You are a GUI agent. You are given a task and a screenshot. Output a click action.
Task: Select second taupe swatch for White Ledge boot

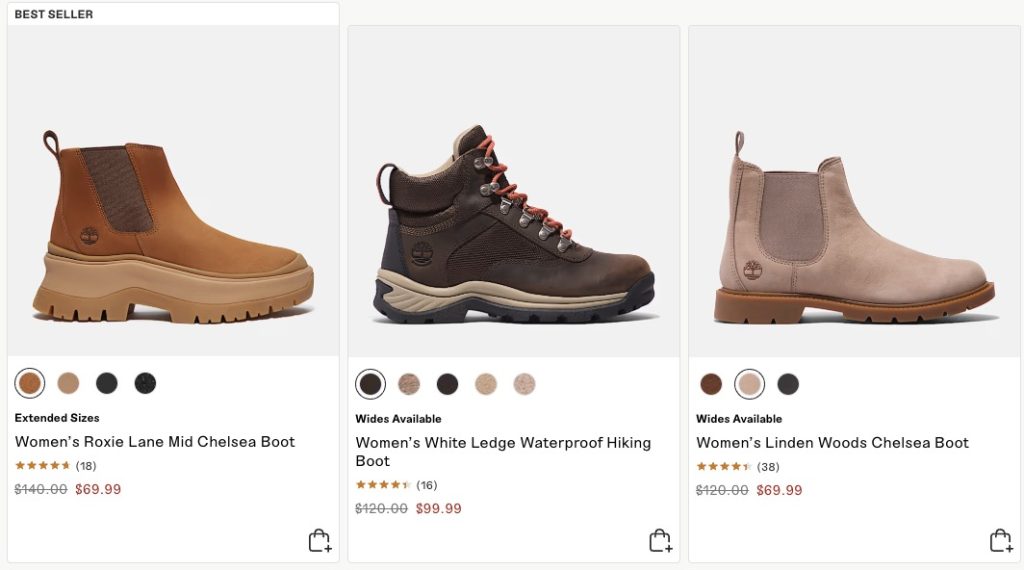tap(409, 384)
